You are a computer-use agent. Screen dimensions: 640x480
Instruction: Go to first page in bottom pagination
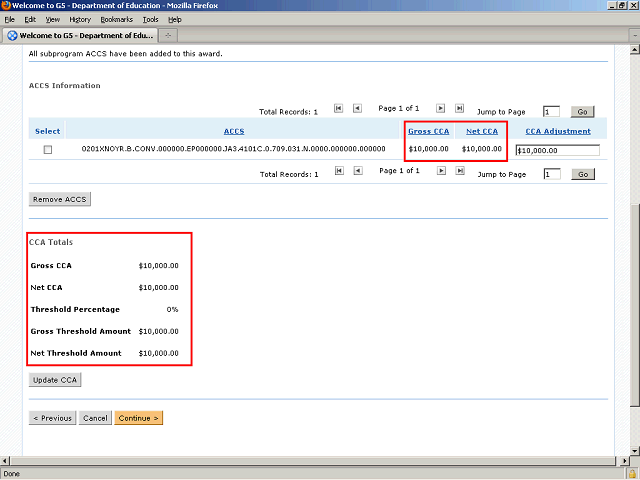(x=339, y=171)
